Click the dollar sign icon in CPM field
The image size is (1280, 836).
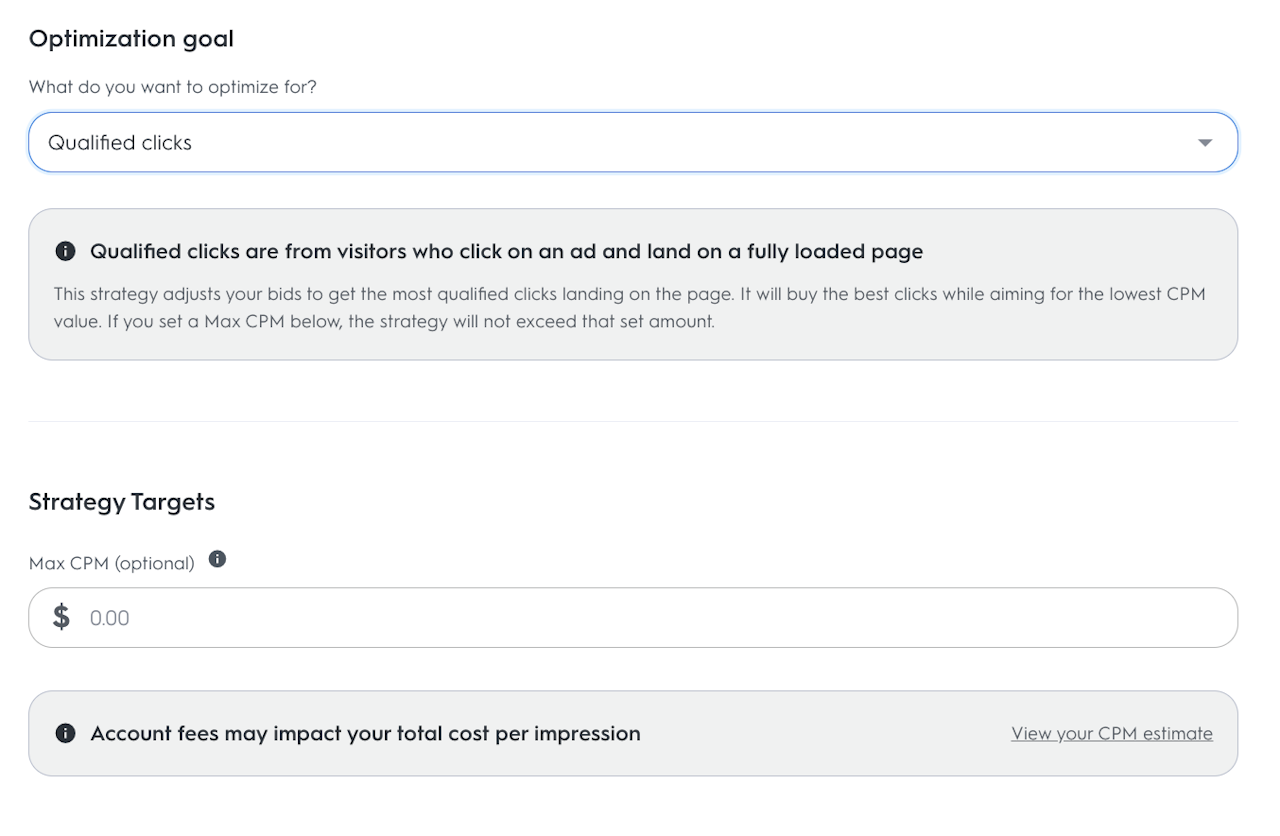pos(62,617)
